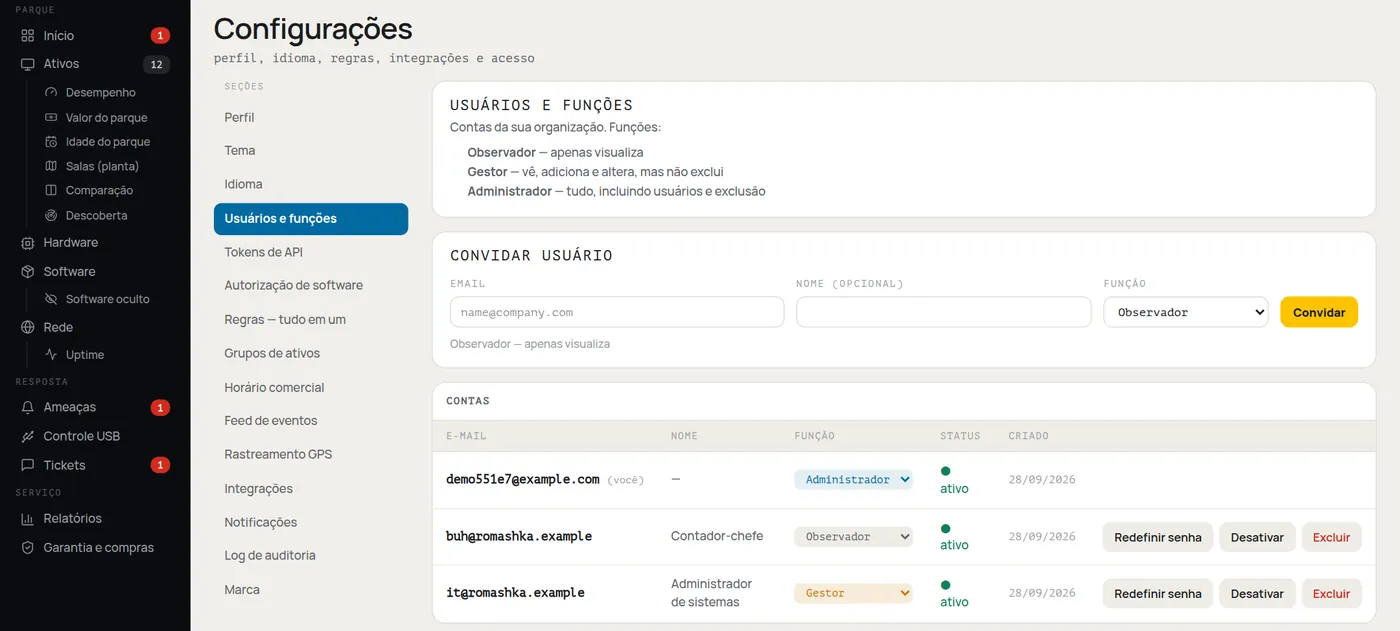Click the Software oculto eye-off icon
Screen dimensions: 1400x631
coord(52,299)
